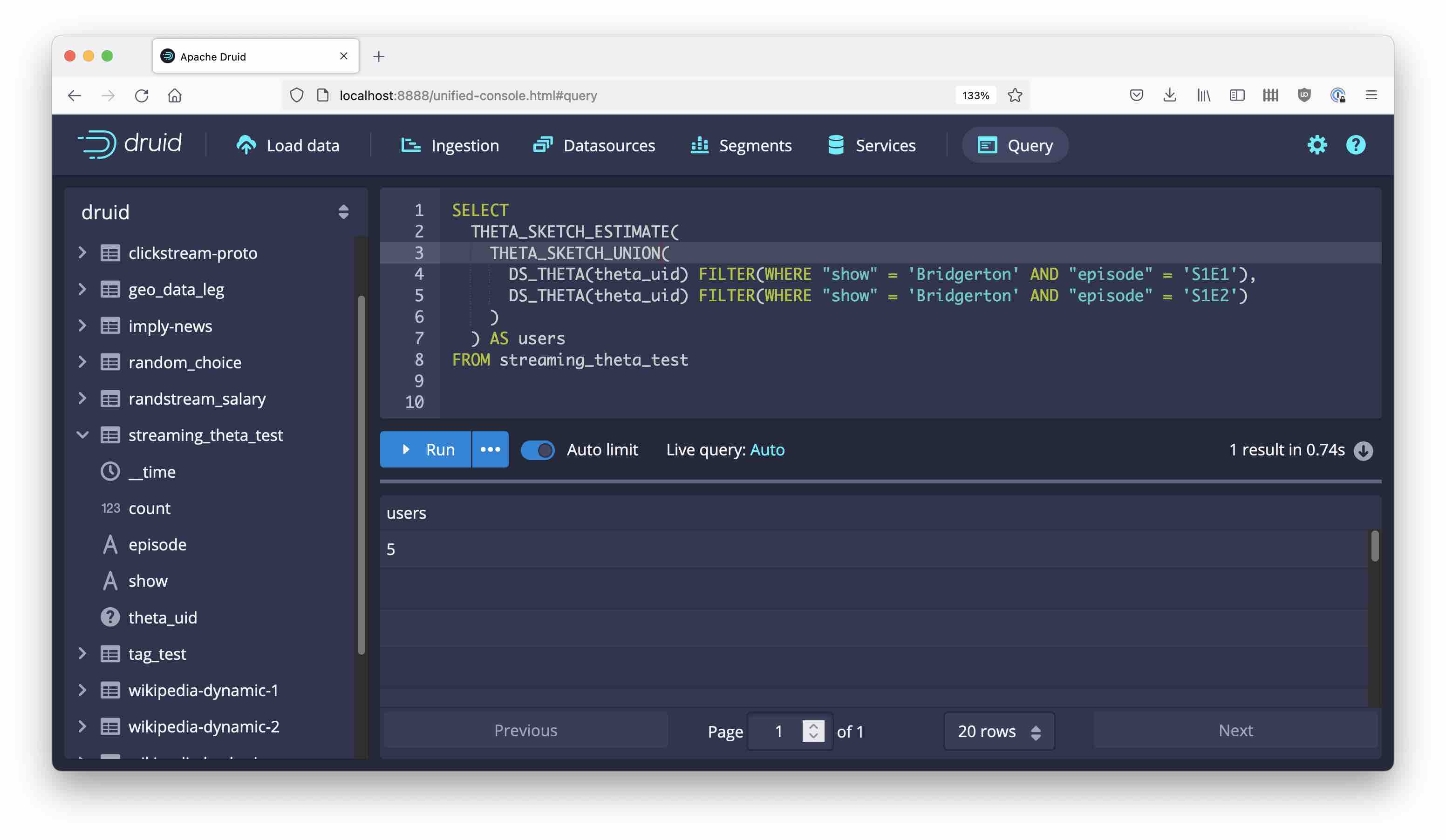Open the Segments view

tap(741, 146)
